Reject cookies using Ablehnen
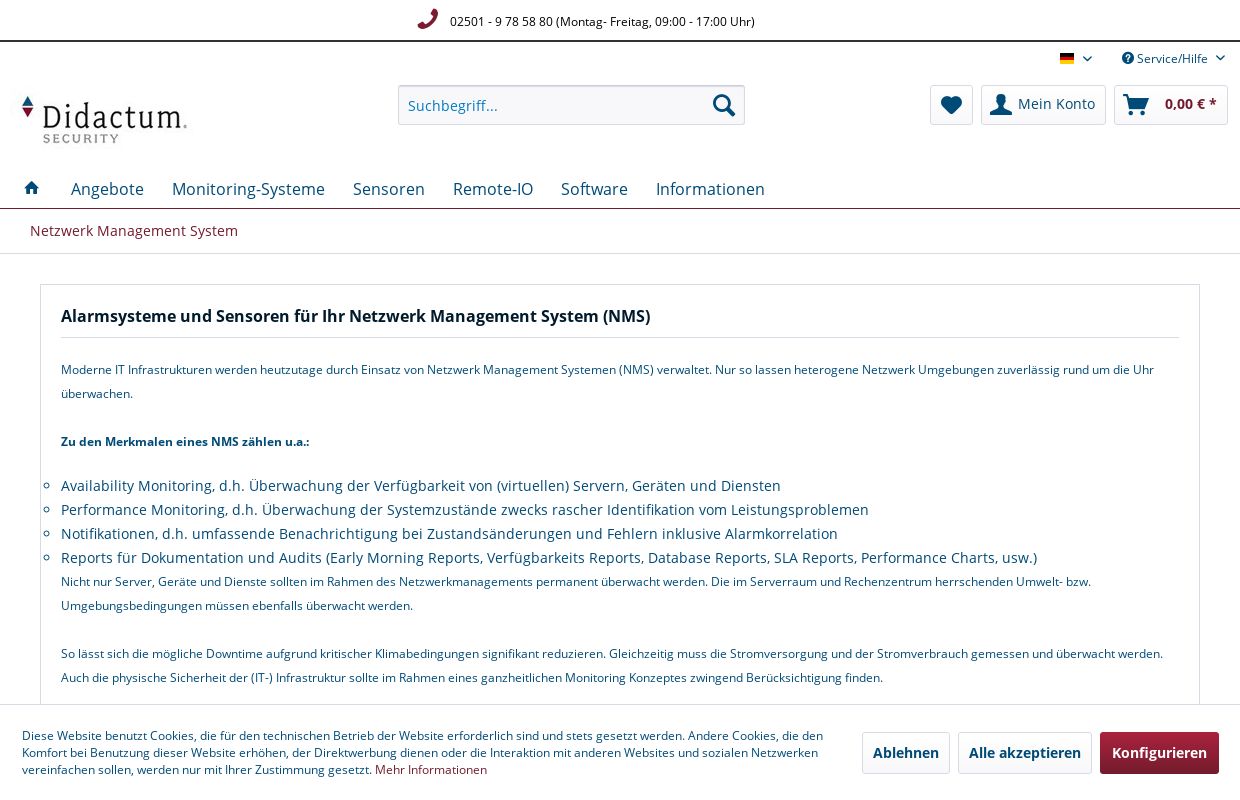This screenshot has width=1240, height=800. point(905,753)
